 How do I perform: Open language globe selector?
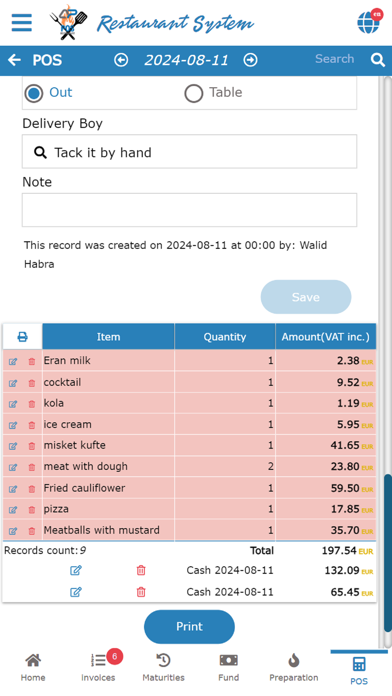coord(369,21)
